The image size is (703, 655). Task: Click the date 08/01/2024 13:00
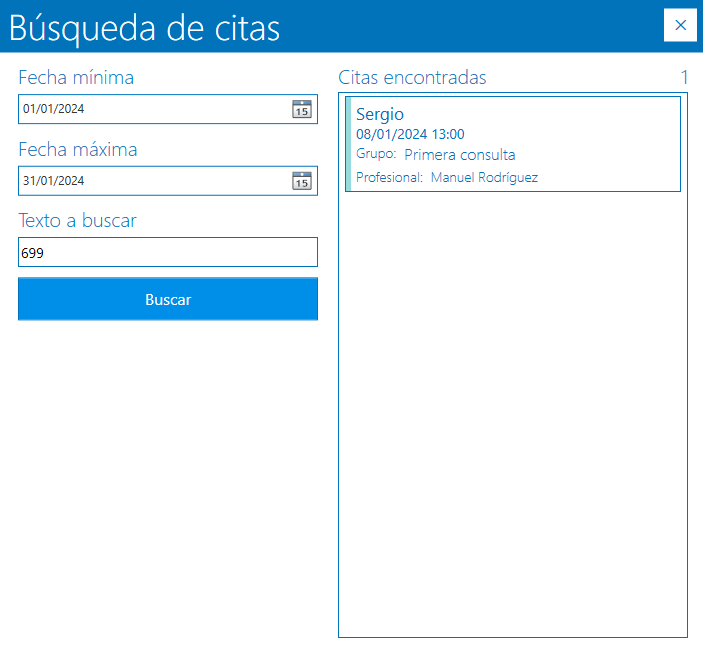(x=410, y=134)
